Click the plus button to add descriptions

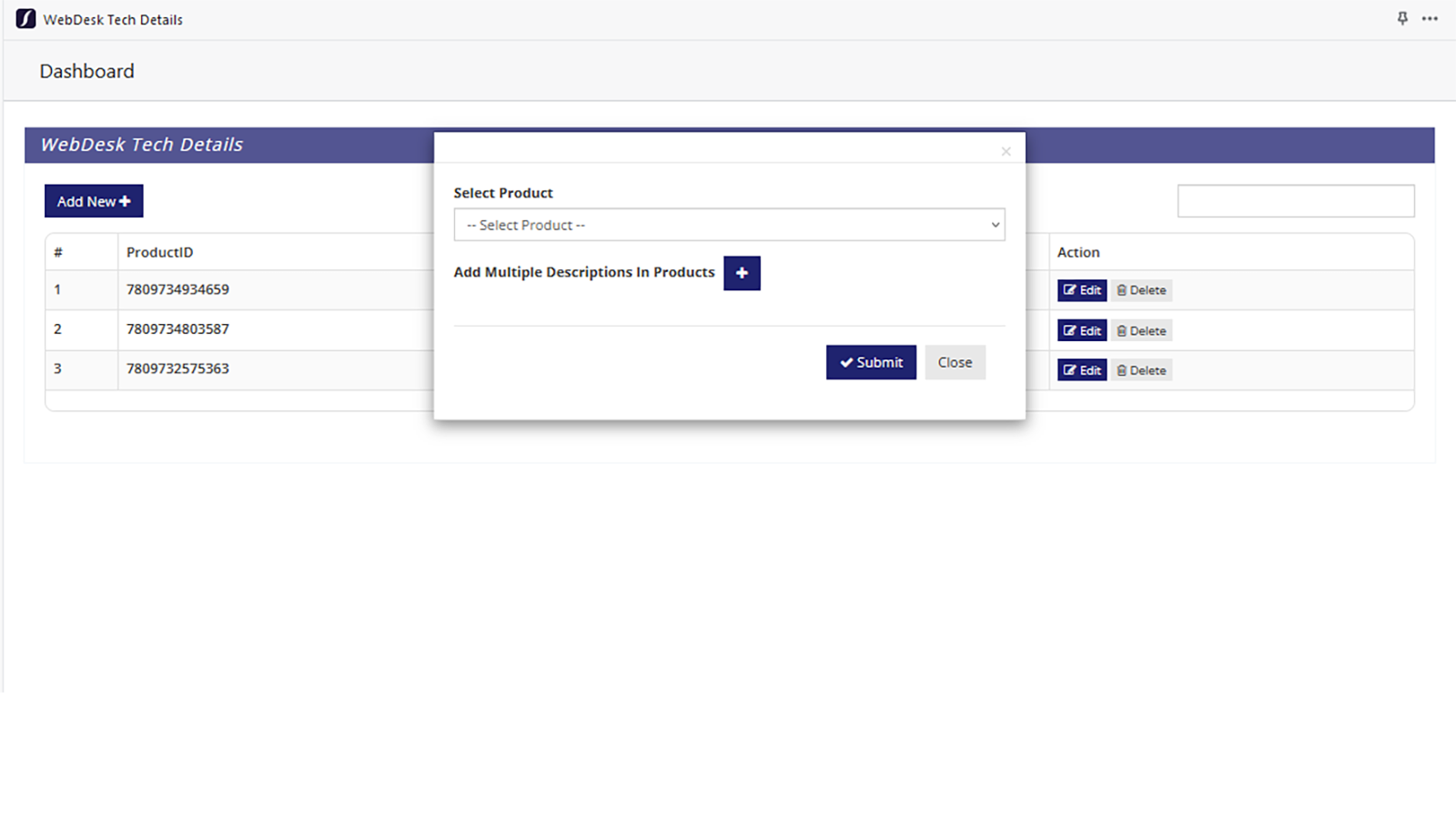742,273
